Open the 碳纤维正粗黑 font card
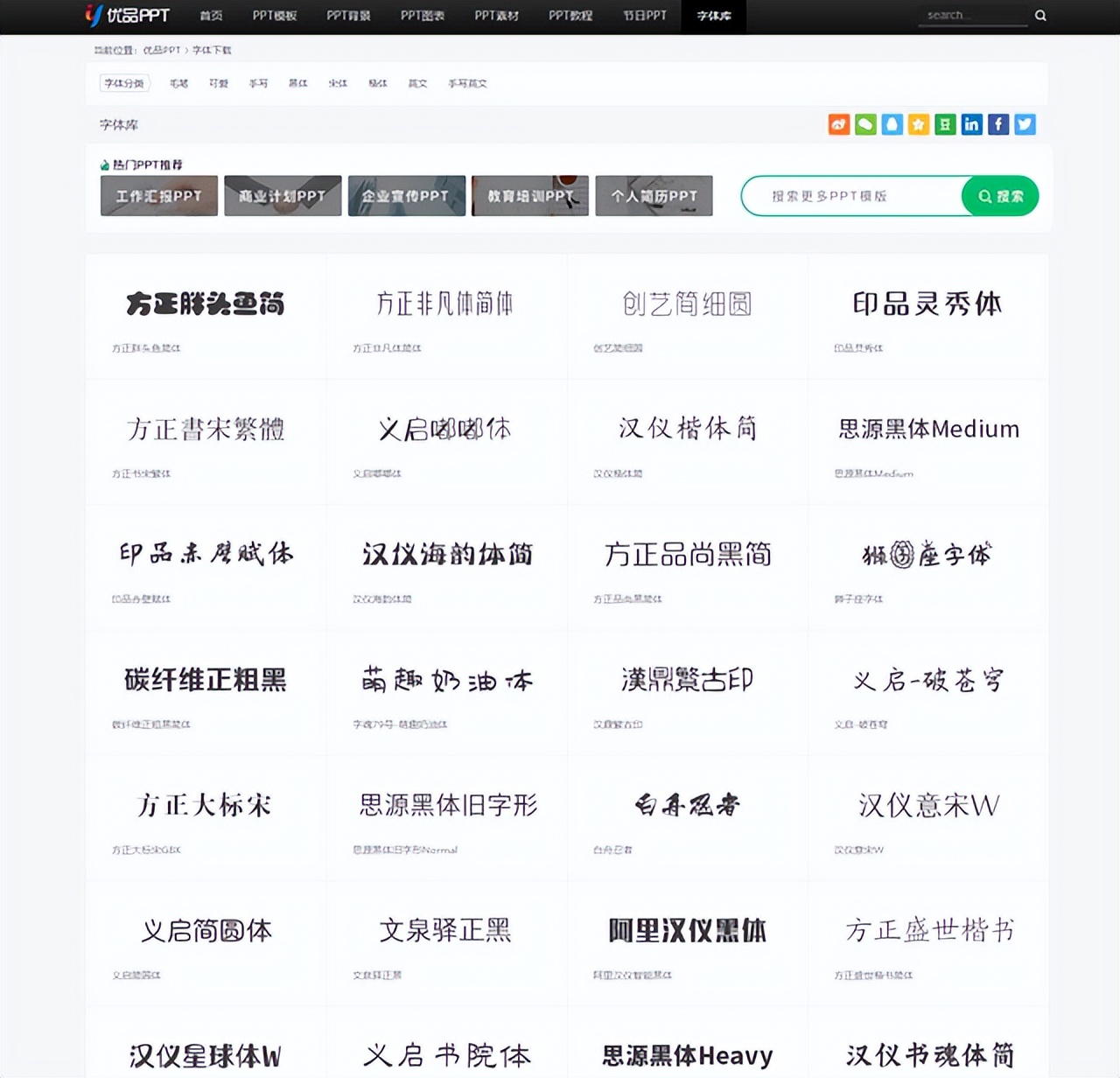The height and width of the screenshot is (1078, 1120). [206, 692]
